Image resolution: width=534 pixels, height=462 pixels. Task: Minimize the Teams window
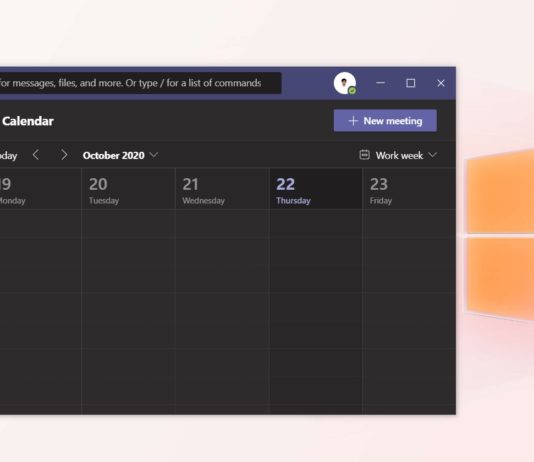pos(380,83)
